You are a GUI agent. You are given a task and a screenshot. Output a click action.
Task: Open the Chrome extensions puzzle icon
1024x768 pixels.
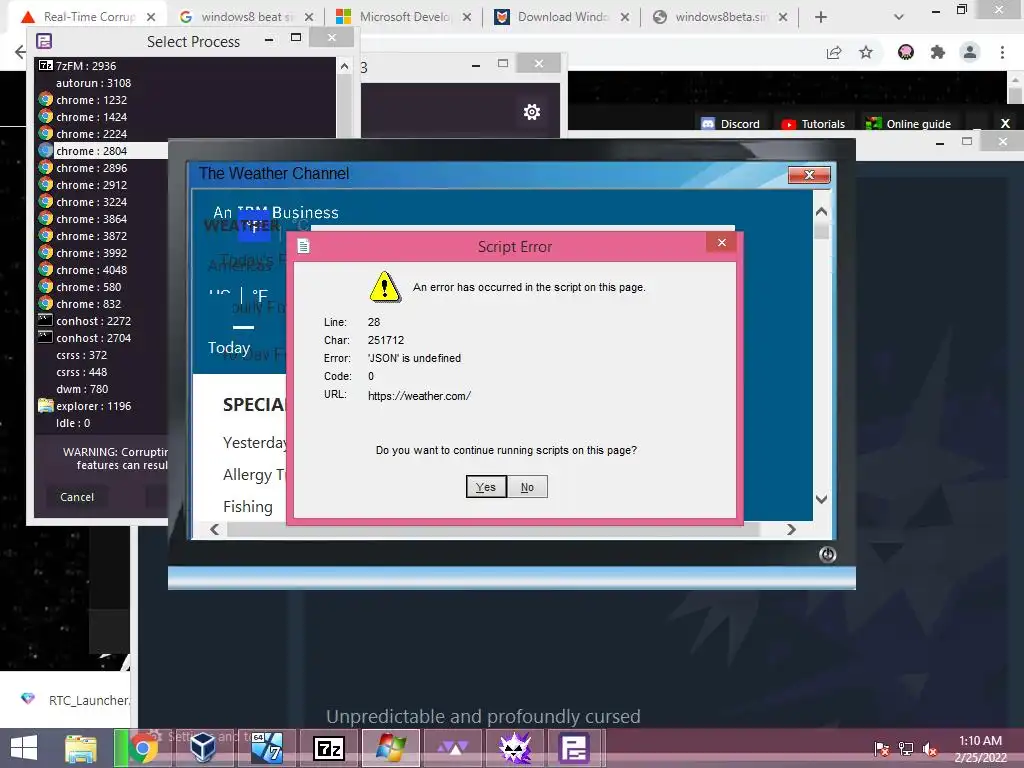coord(938,52)
